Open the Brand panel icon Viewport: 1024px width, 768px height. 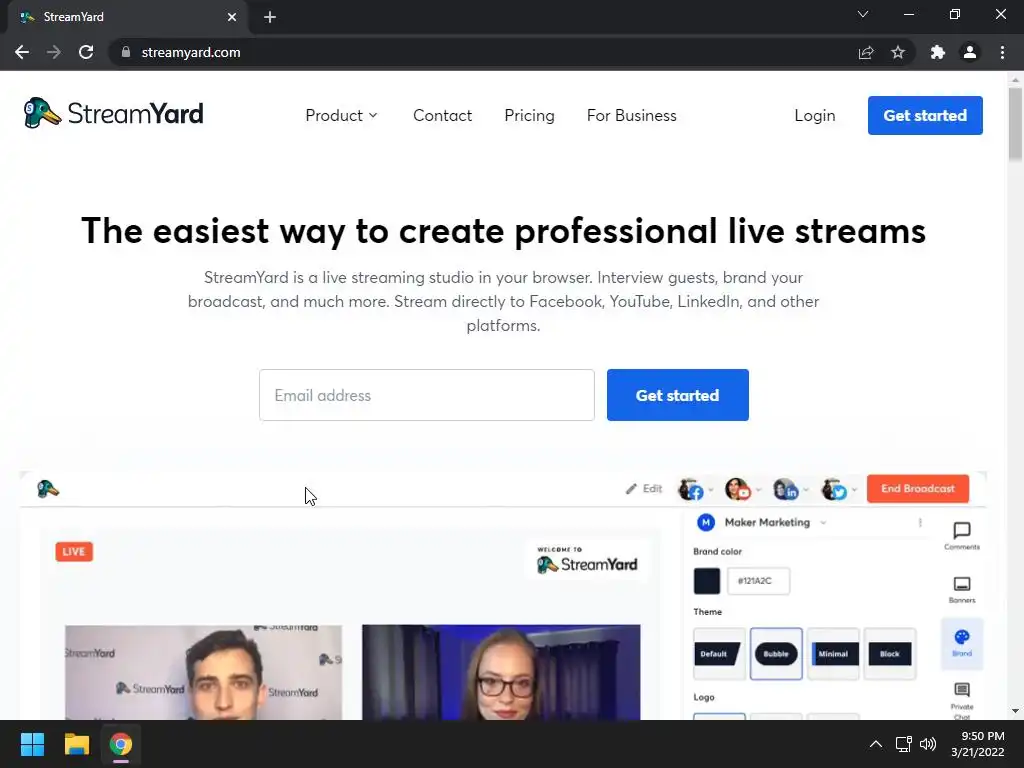tap(962, 643)
